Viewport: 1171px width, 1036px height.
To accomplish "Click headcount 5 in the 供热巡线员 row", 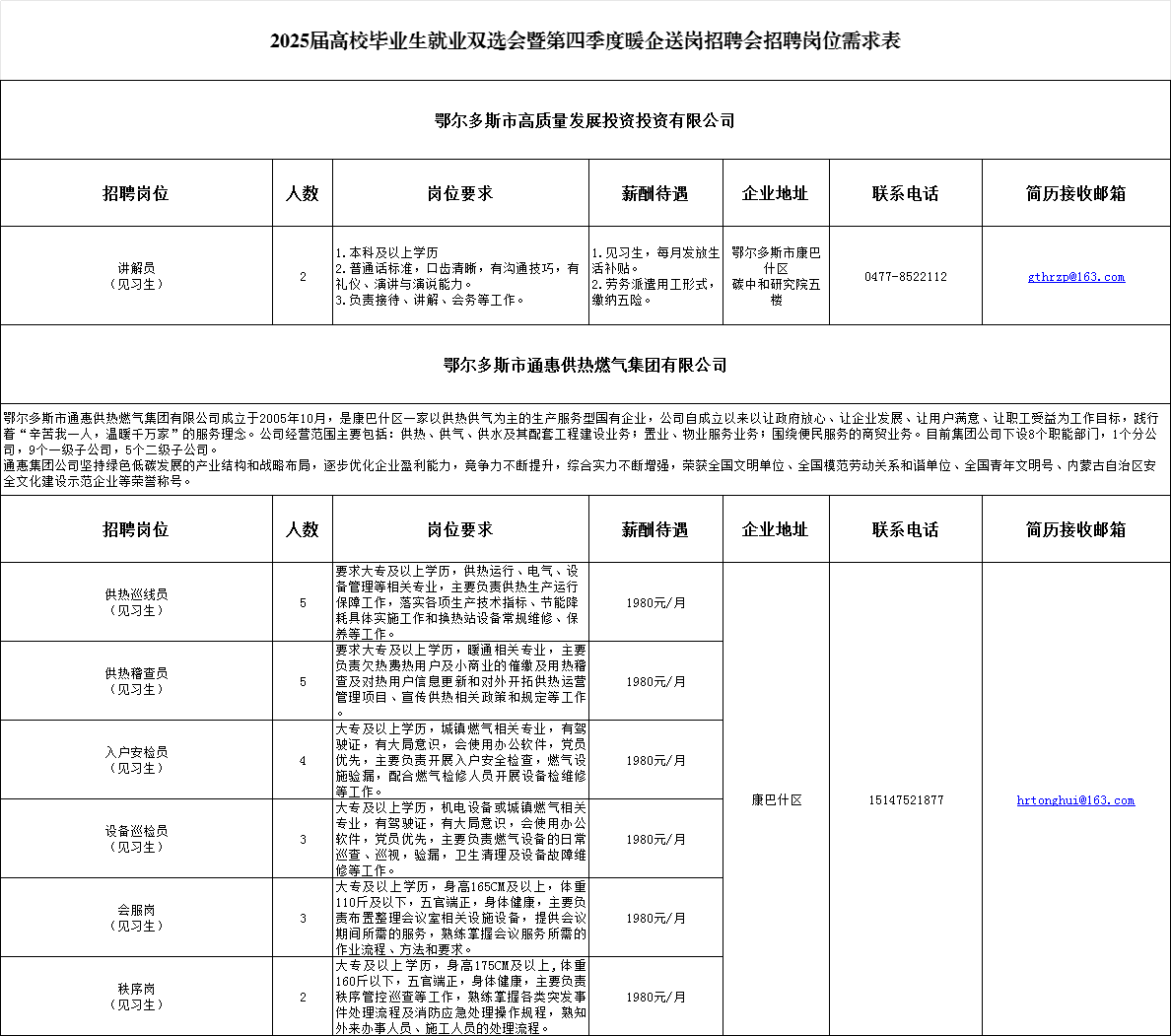I will pos(303,603).
